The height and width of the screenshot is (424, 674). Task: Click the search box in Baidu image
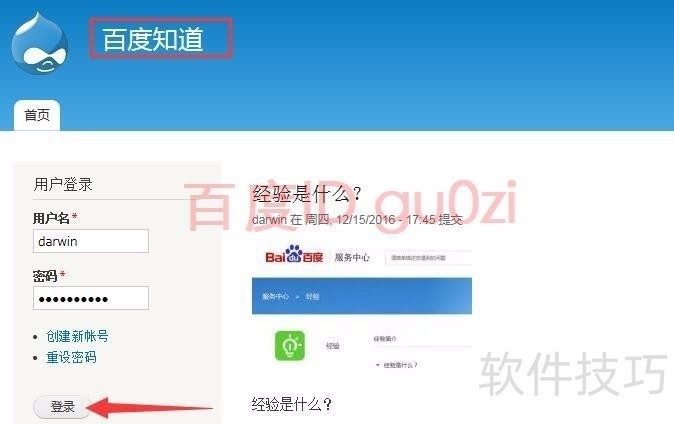428,258
